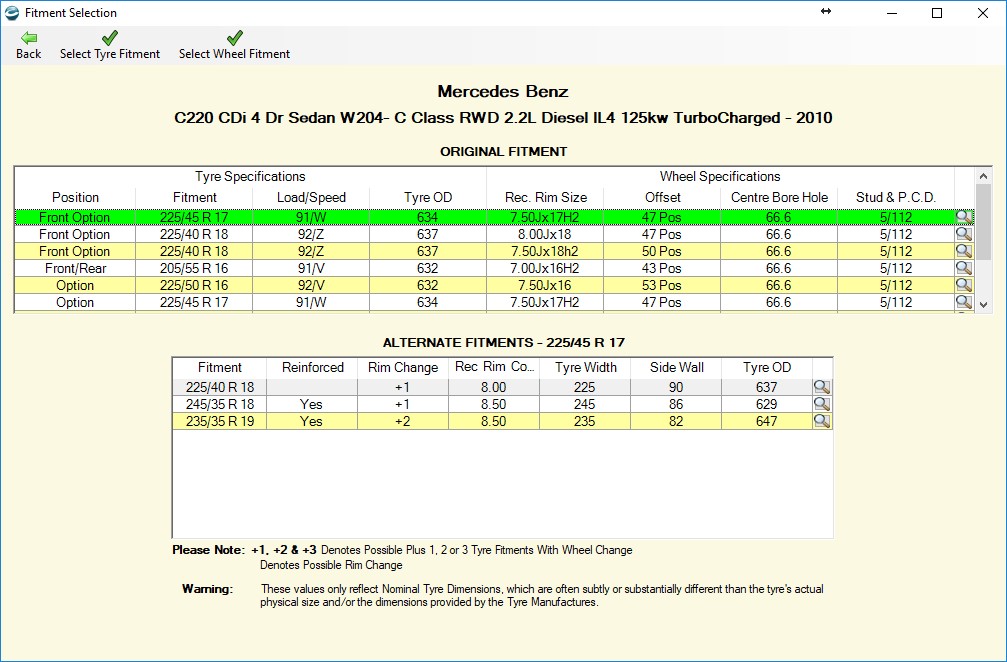This screenshot has width=1007, height=662.
Task: Click the scroll up arrow of the original fitment table
Action: pyautogui.click(x=983, y=176)
